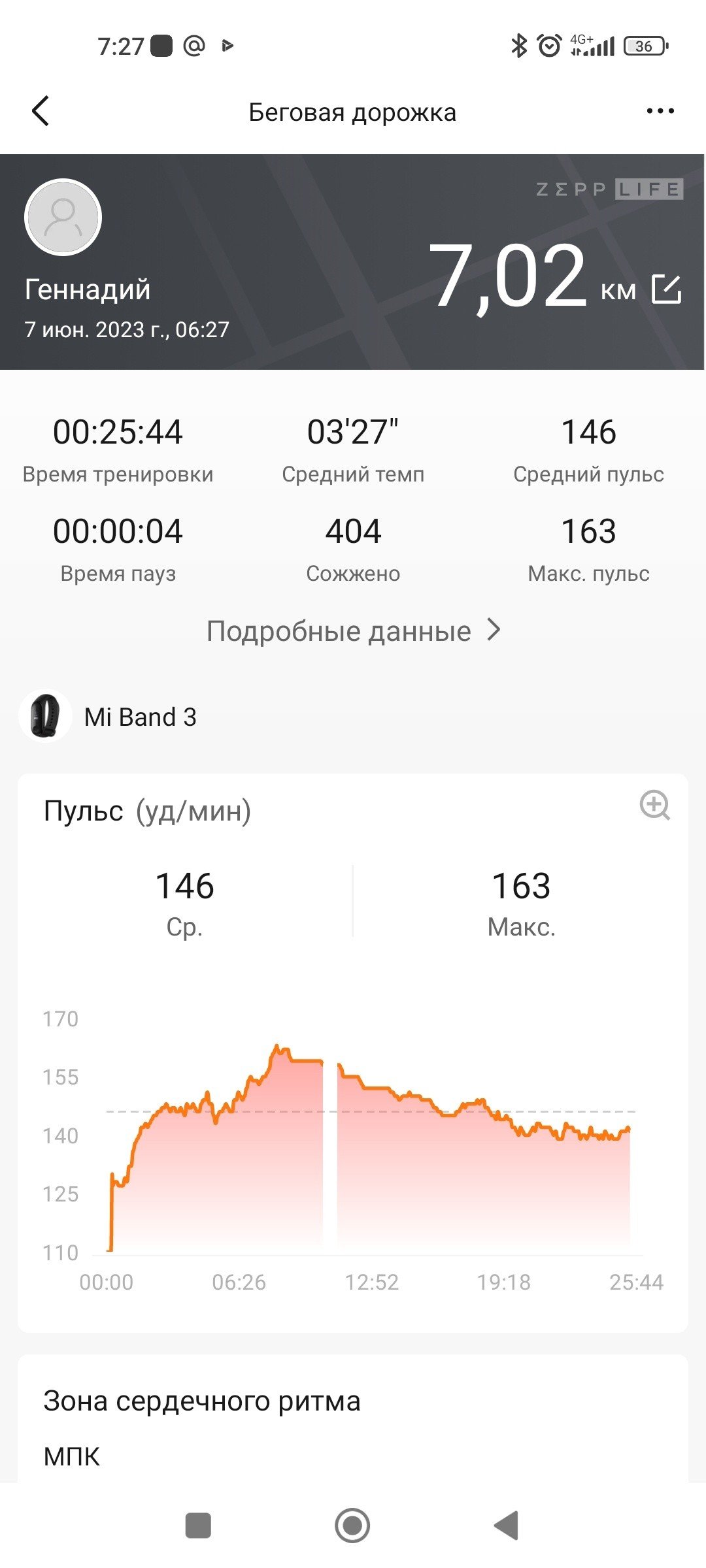Screen dimensions: 706x1568
Task: Tap the Android home button
Action: click(352, 1526)
